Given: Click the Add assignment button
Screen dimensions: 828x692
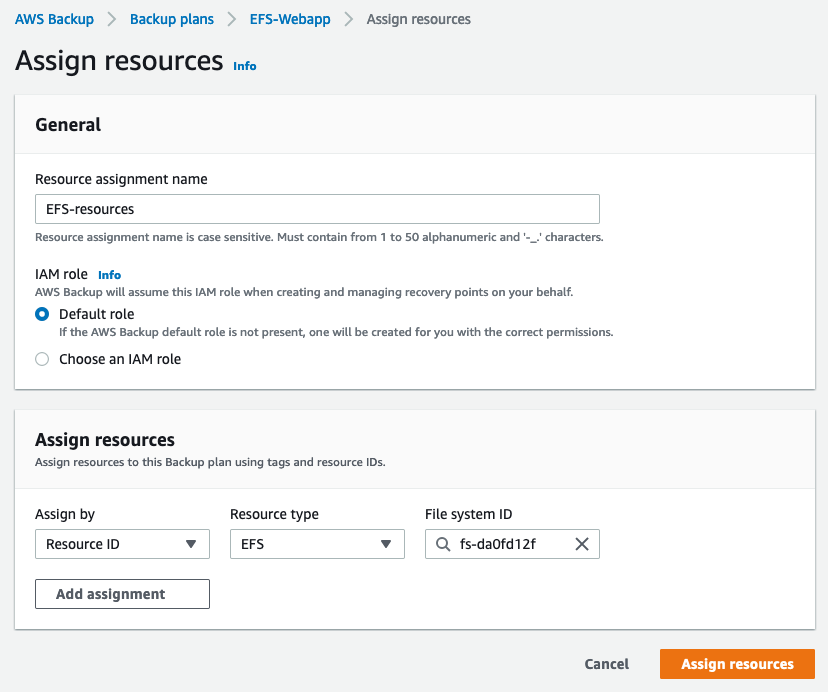Looking at the screenshot, I should click(x=122, y=594).
